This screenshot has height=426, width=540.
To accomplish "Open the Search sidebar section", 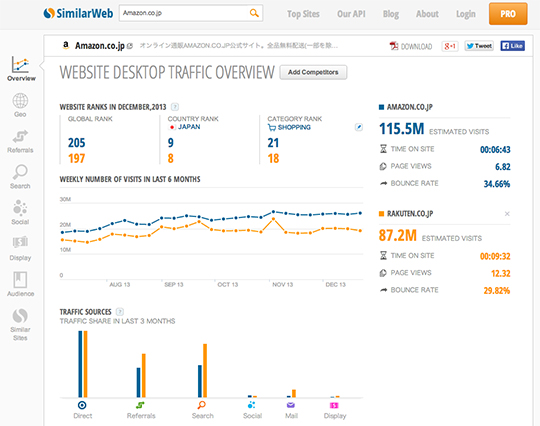I will pyautogui.click(x=20, y=177).
